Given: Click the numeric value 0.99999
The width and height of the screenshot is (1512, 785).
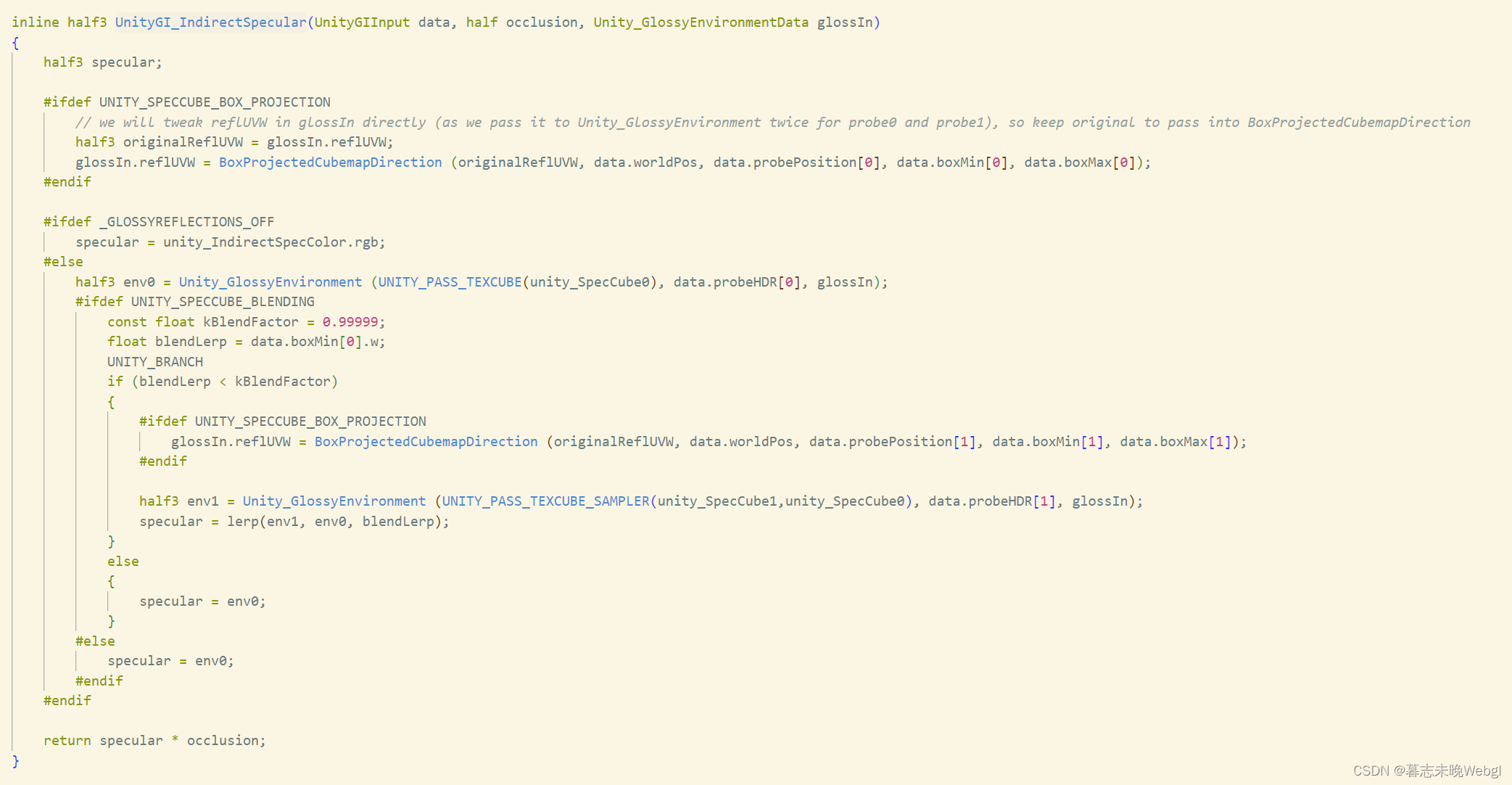Looking at the screenshot, I should point(350,321).
